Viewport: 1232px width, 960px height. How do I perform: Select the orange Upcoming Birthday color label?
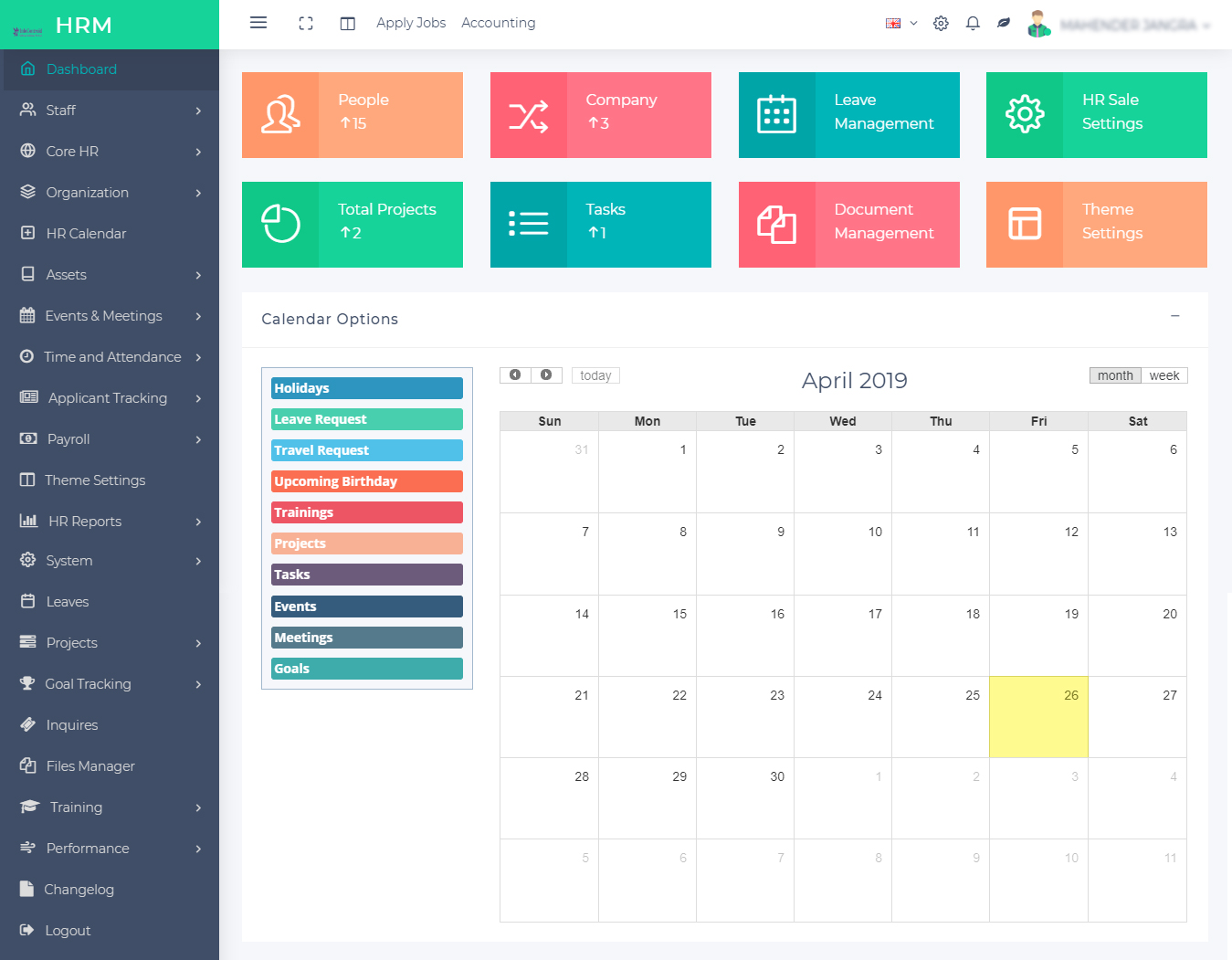366,481
